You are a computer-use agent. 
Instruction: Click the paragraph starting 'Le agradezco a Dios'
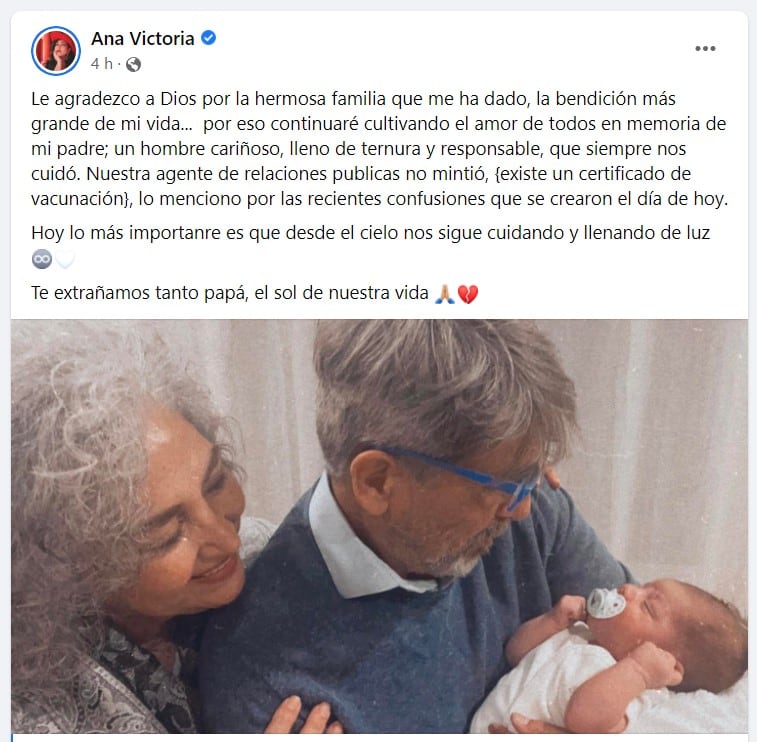pyautogui.click(x=379, y=149)
